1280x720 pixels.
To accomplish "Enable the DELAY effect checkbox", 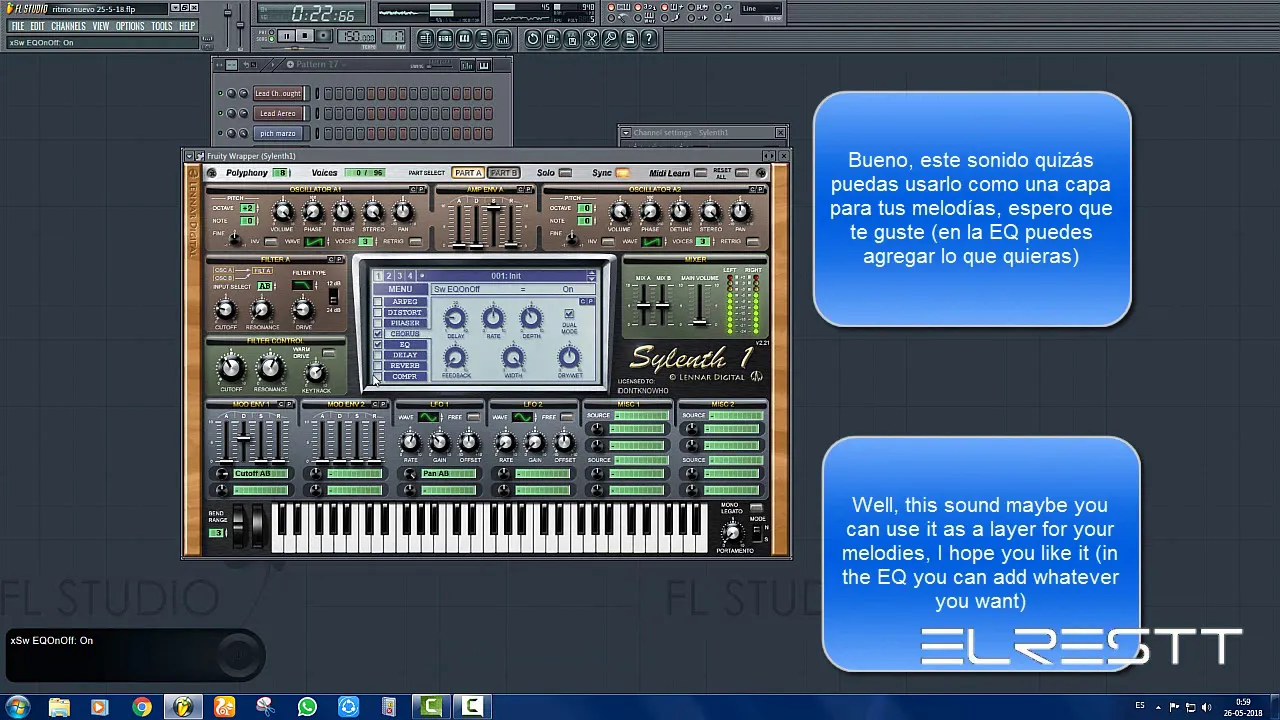I will point(378,356).
